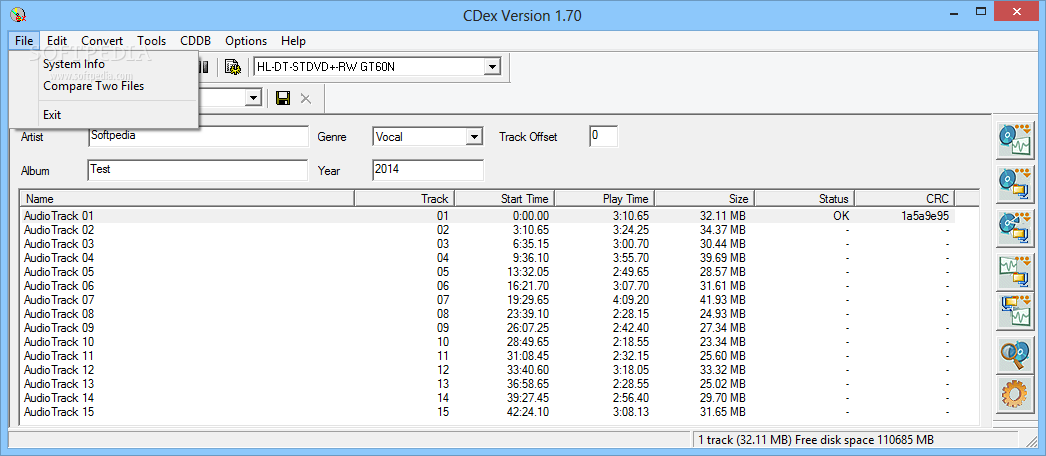Open the Options menu
1046x456 pixels.
(x=246, y=41)
